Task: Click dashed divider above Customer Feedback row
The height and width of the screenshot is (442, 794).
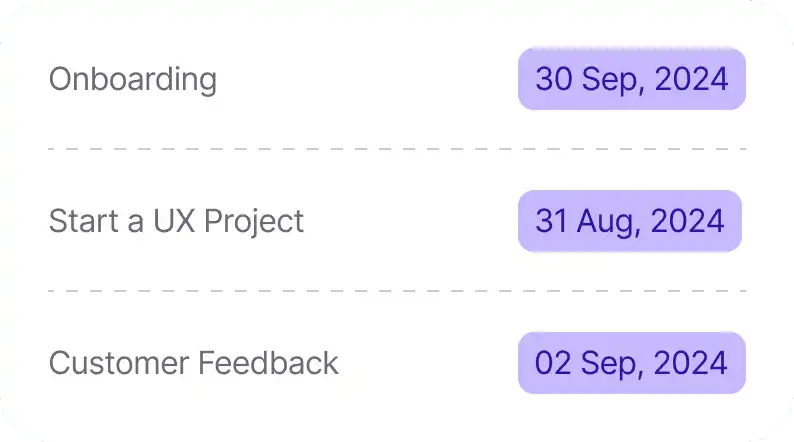Action: 397,291
